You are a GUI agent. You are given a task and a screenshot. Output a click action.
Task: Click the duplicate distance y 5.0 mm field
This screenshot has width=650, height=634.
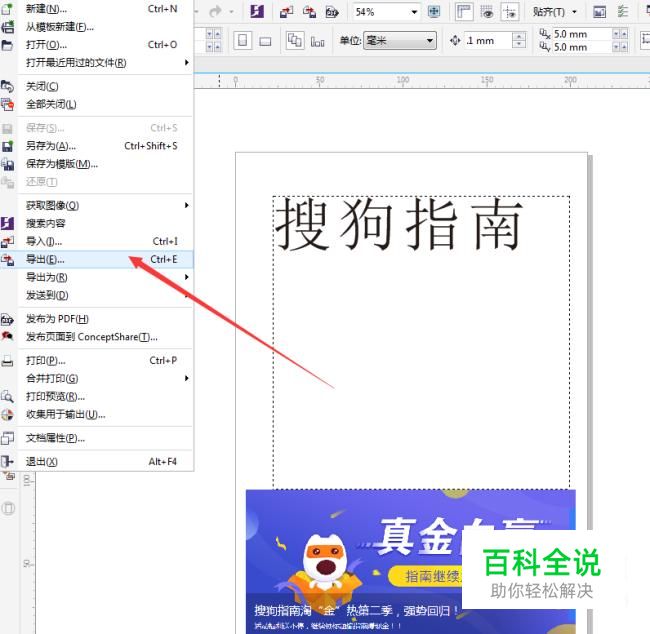pos(582,47)
